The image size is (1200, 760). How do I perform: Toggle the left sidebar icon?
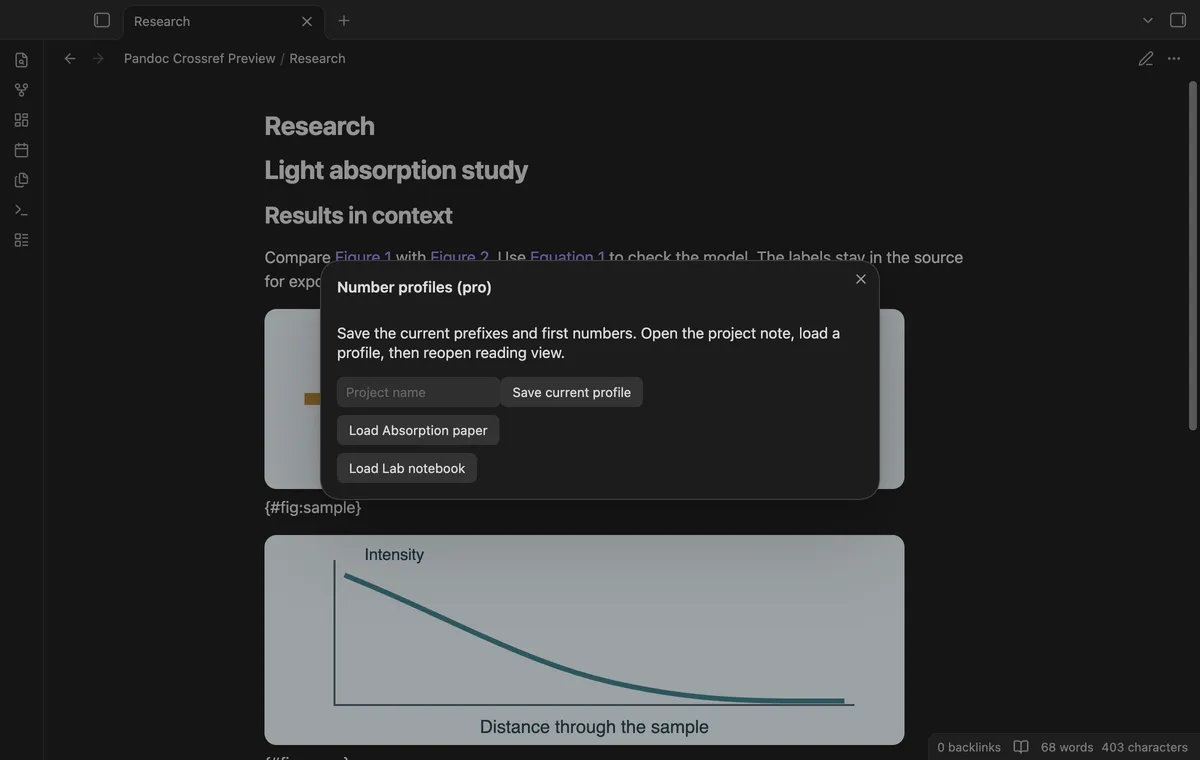click(101, 20)
